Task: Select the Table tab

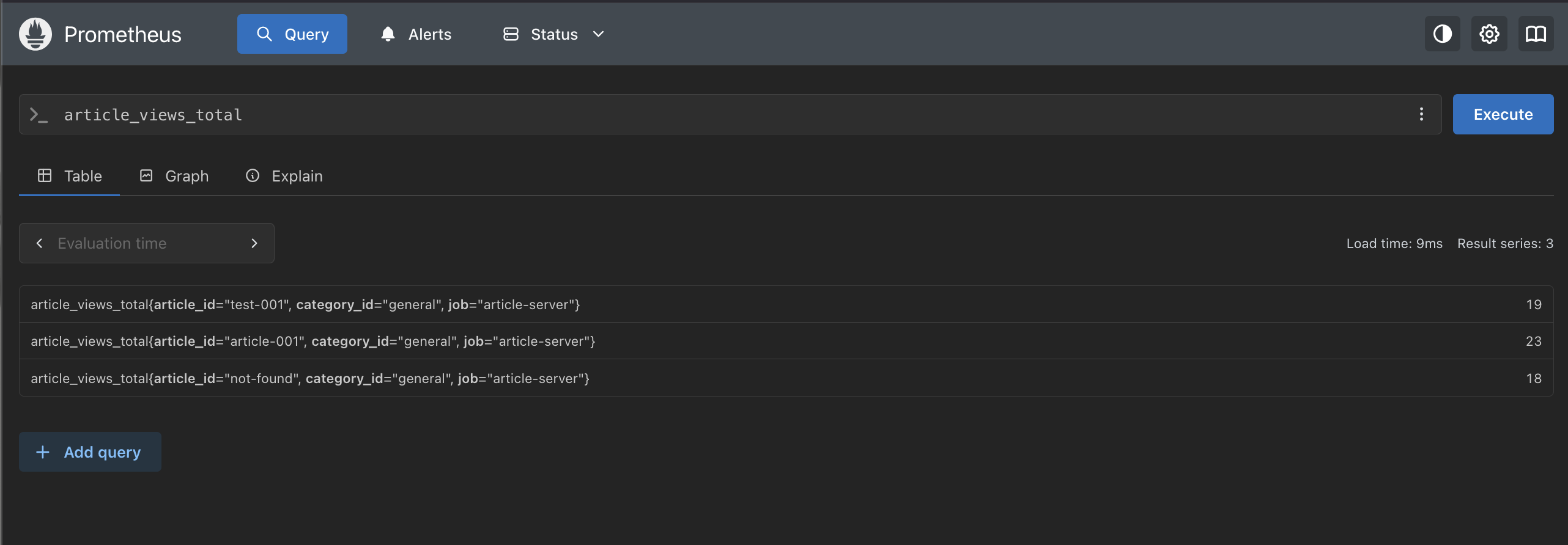Action: click(x=70, y=176)
